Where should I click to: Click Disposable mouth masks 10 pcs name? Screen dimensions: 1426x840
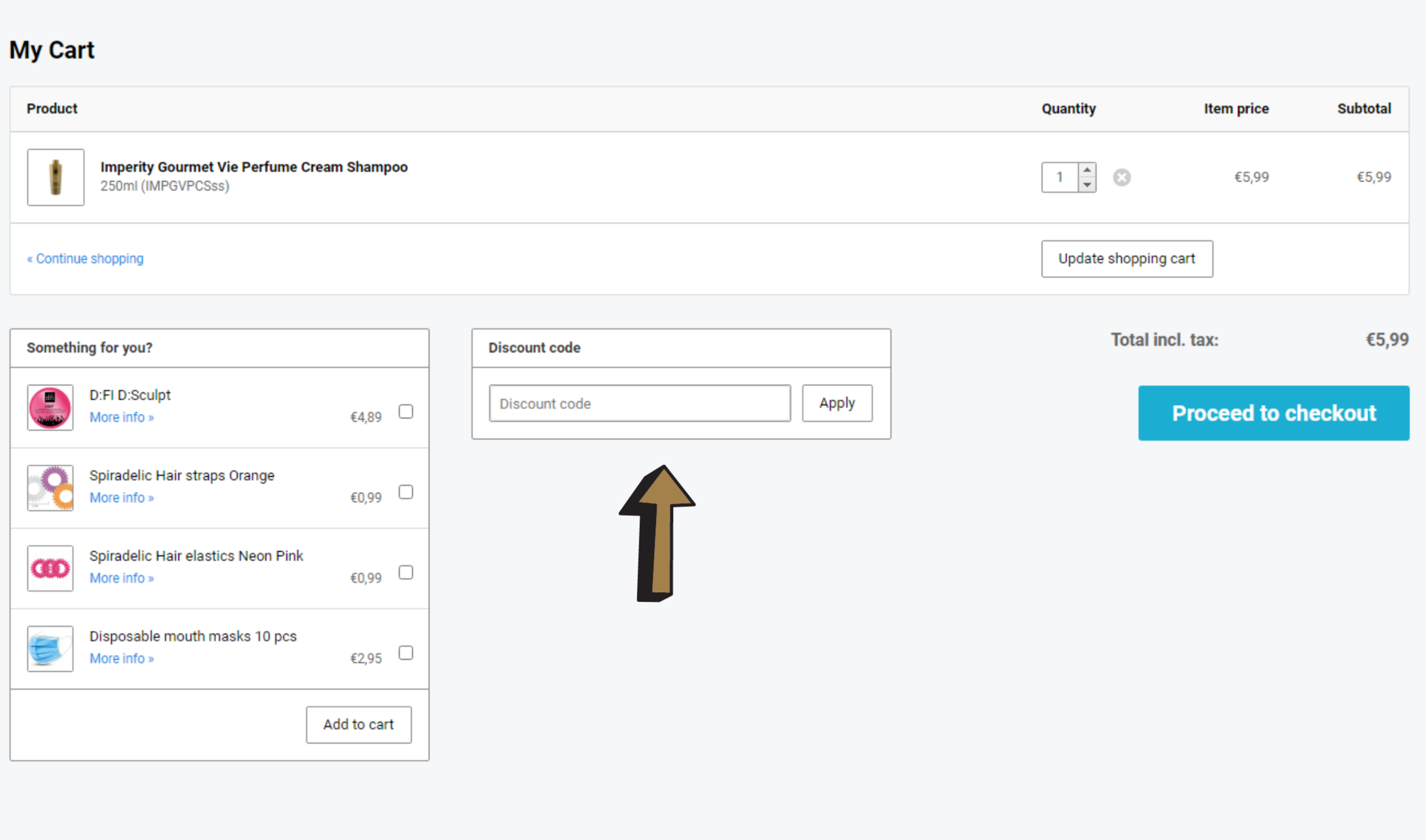(x=193, y=636)
